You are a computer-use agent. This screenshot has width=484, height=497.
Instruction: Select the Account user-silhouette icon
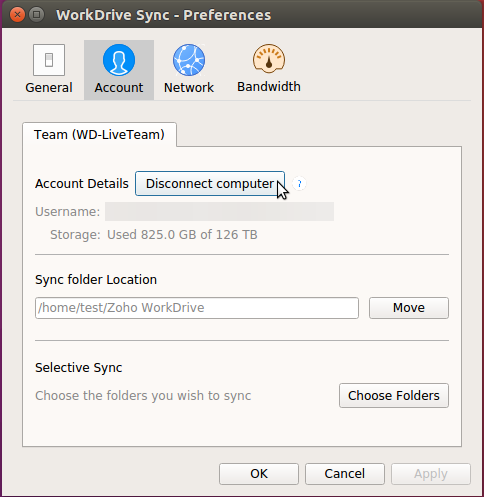[x=119, y=60]
